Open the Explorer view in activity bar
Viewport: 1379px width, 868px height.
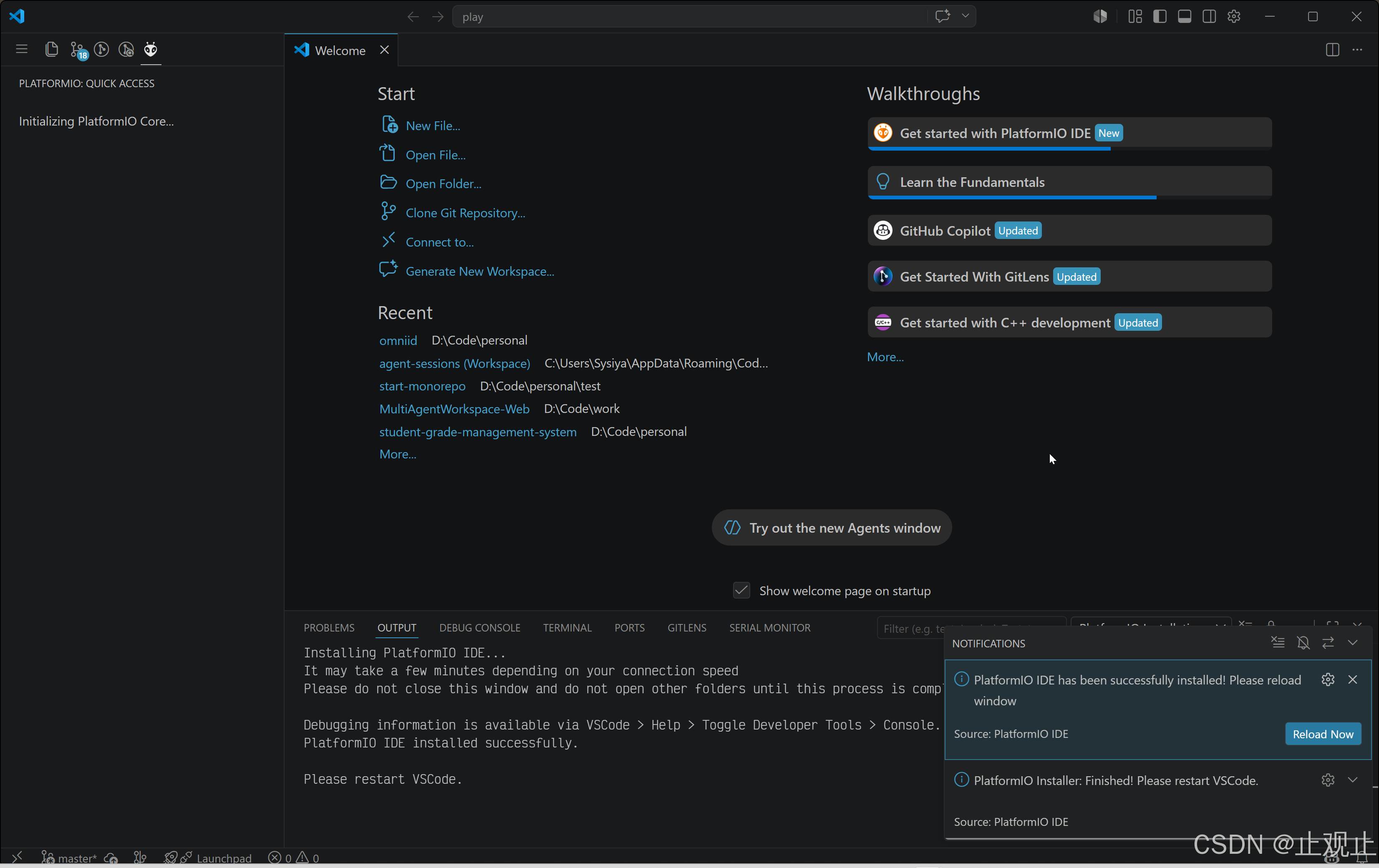click(52, 49)
